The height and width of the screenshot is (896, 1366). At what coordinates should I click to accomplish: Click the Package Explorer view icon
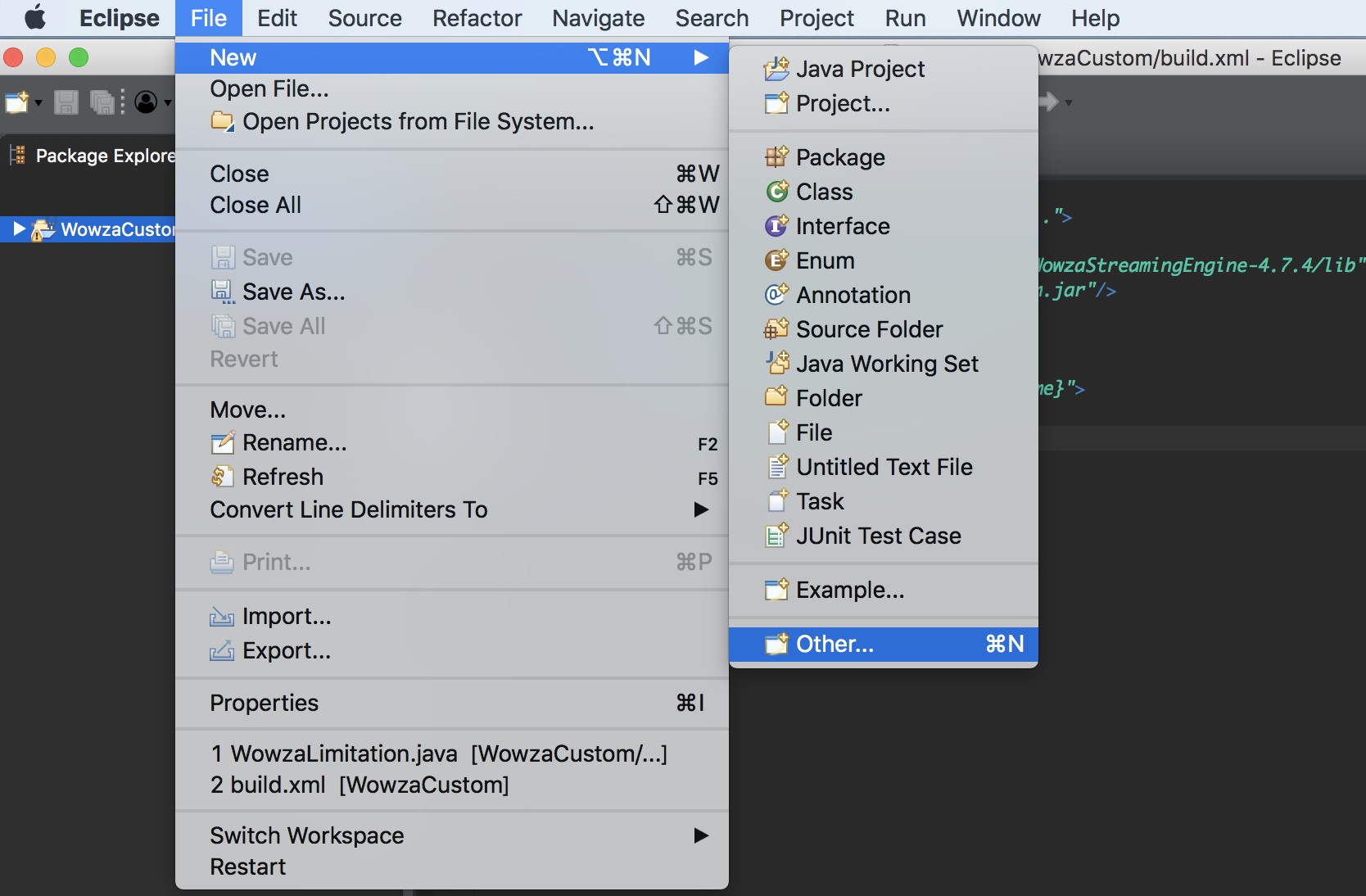[x=18, y=155]
